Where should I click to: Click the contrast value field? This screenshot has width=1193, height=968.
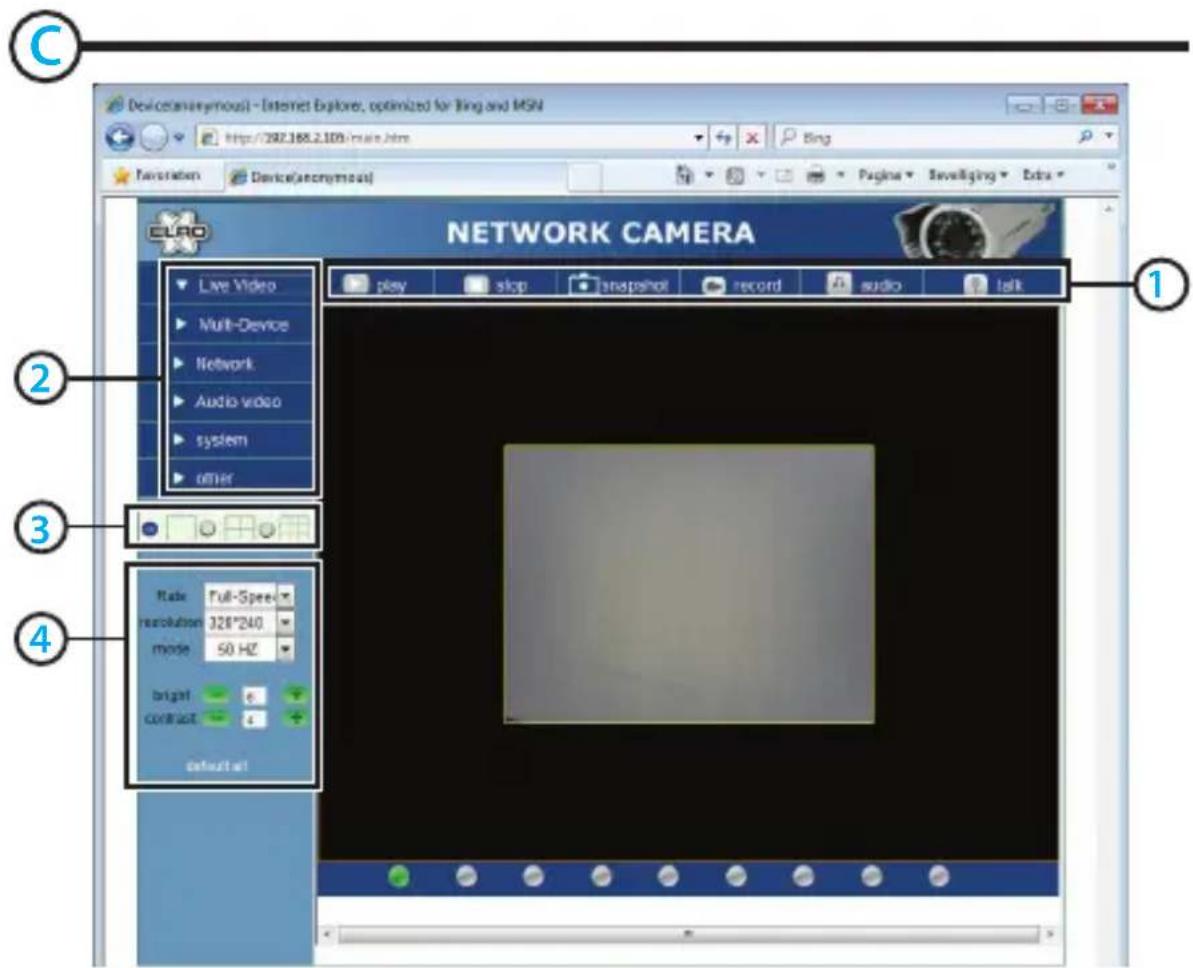point(254,718)
